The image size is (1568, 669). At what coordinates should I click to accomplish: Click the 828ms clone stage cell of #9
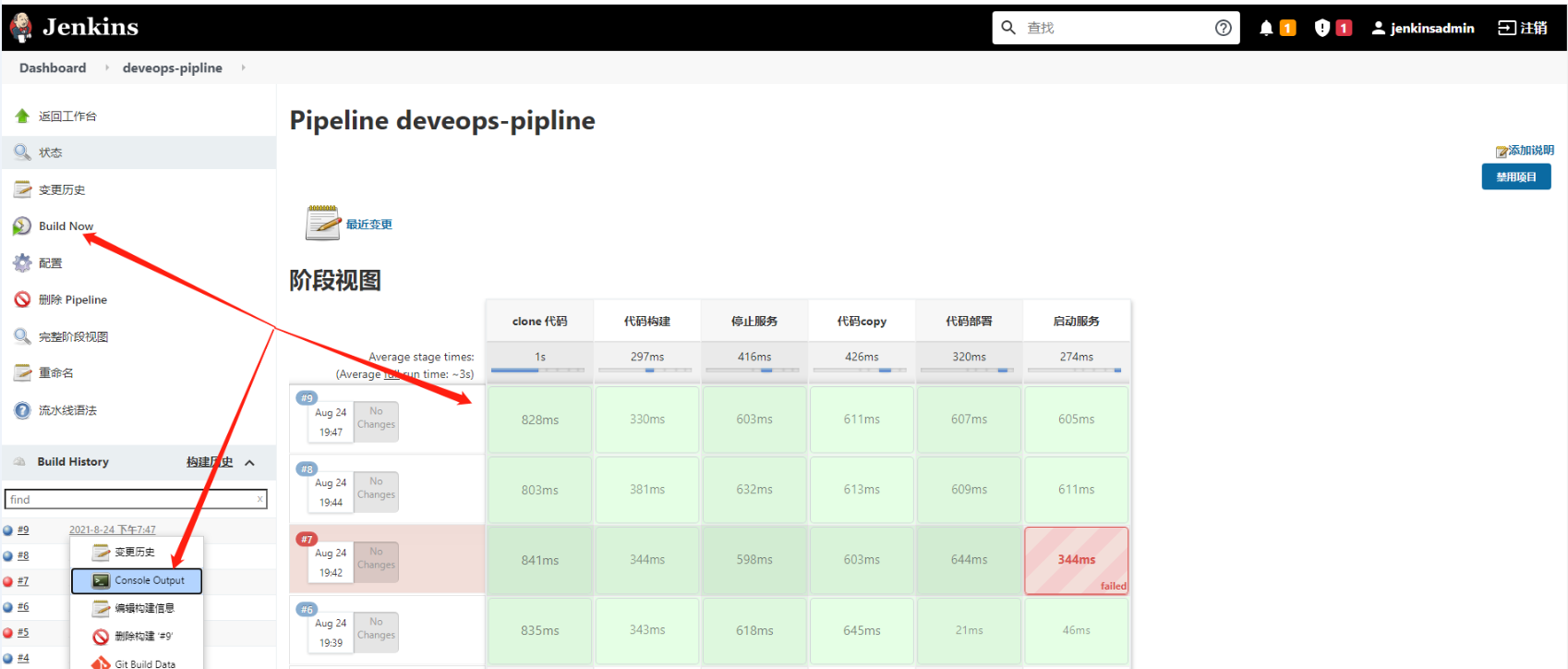click(x=539, y=420)
